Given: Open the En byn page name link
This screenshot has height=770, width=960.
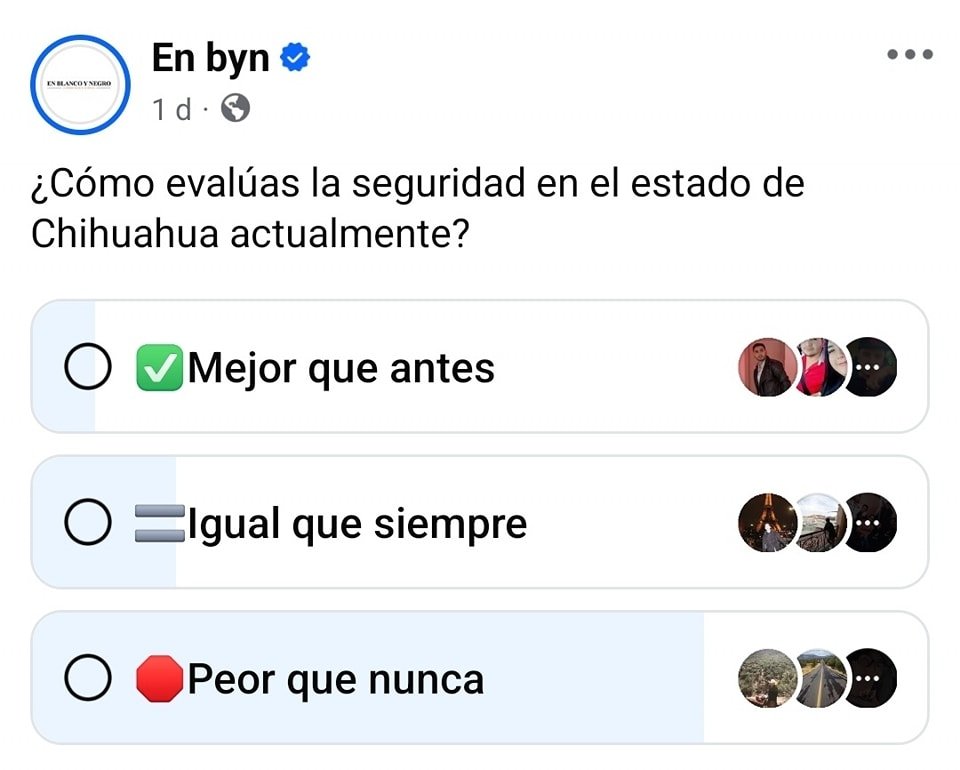Looking at the screenshot, I should click(210, 58).
